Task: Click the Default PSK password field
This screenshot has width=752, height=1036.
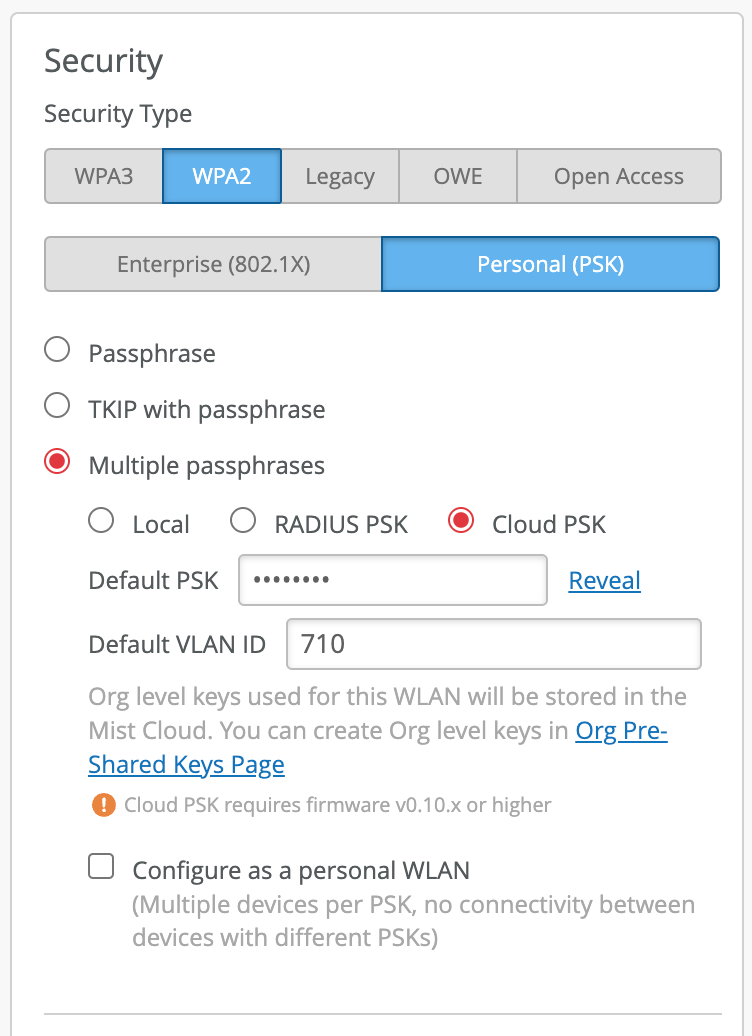Action: [392, 581]
